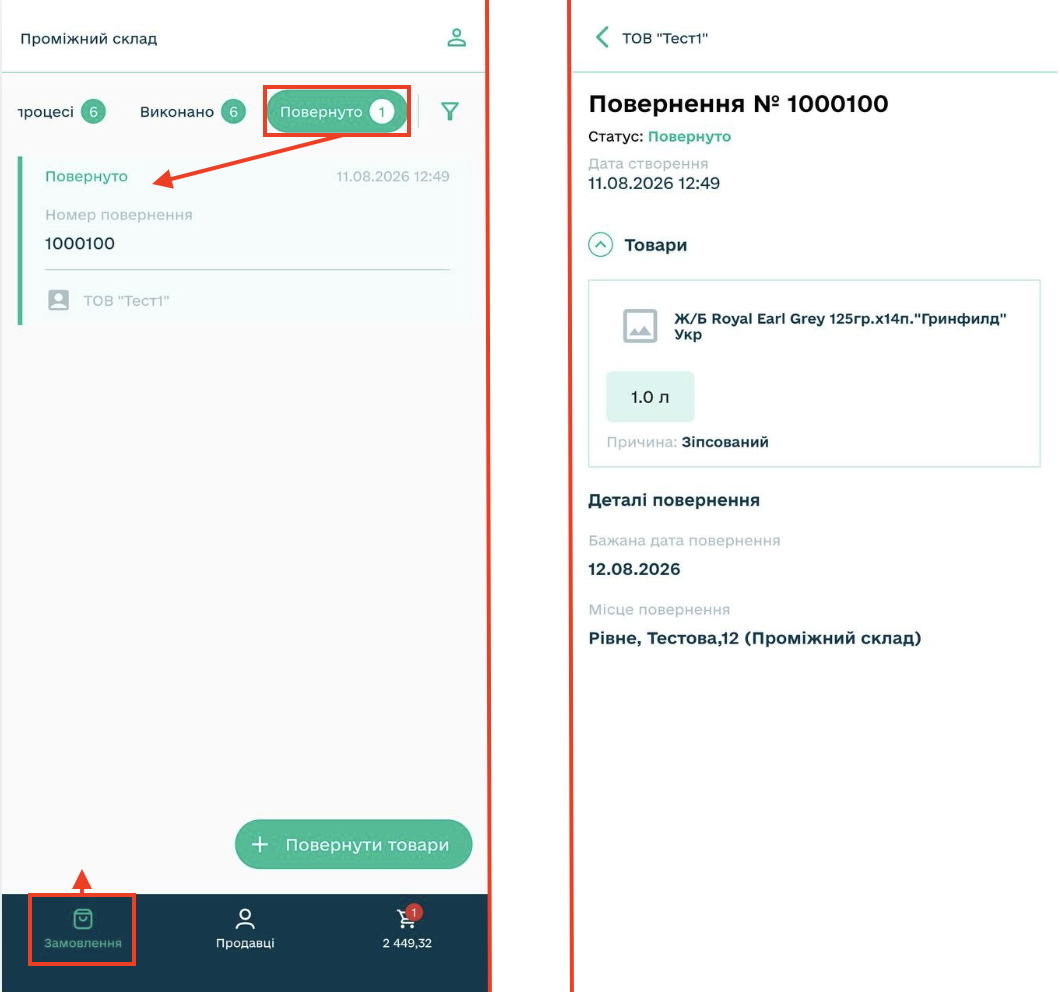Viewport: 1060px width, 992px height.
Task: Click the Номер повернення label
Action: coord(119,214)
